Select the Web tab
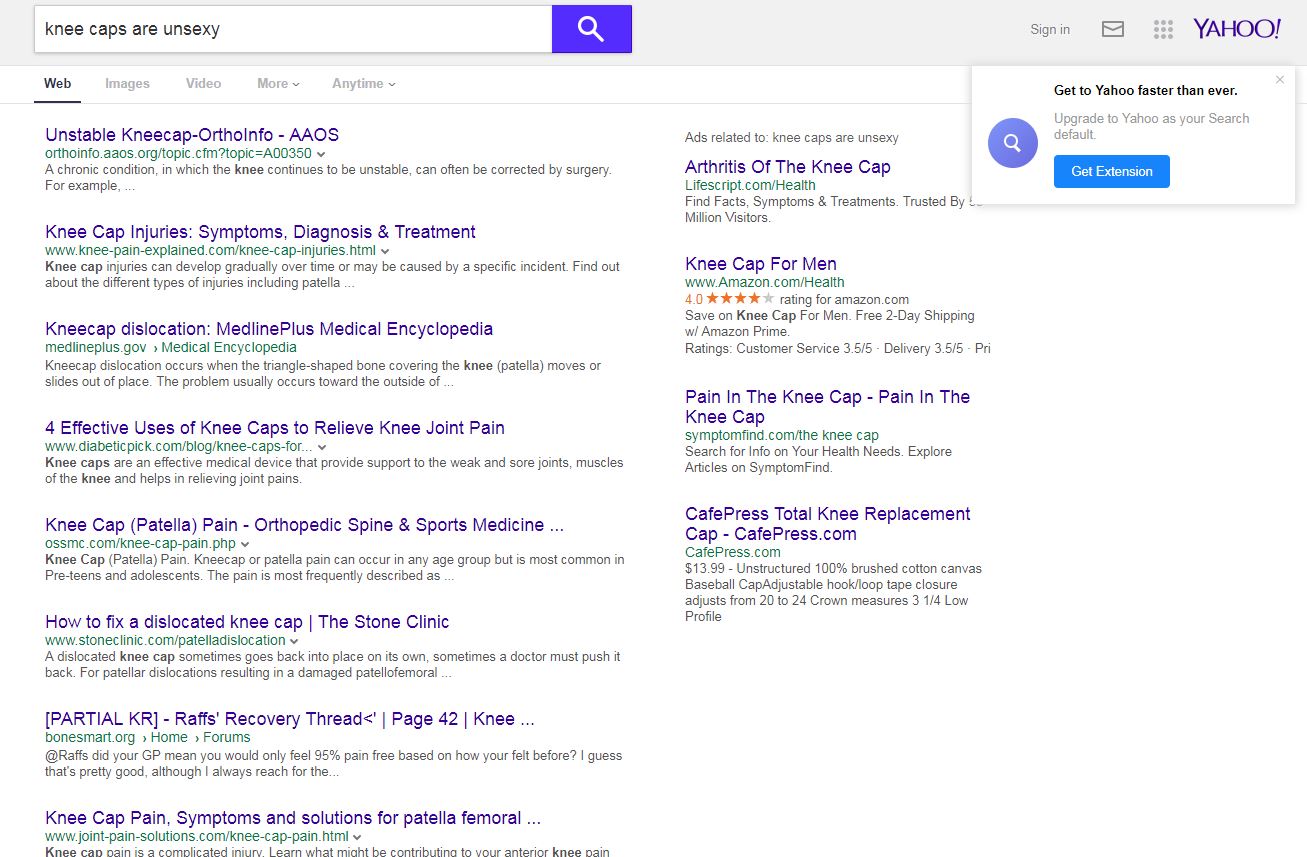The width and height of the screenshot is (1307, 857). click(x=58, y=84)
